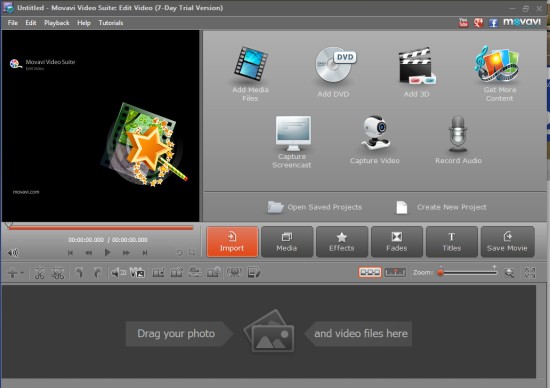Screen dimensions: 550x388
Task: Click the clip with pencil edit icon
Action: point(159,273)
